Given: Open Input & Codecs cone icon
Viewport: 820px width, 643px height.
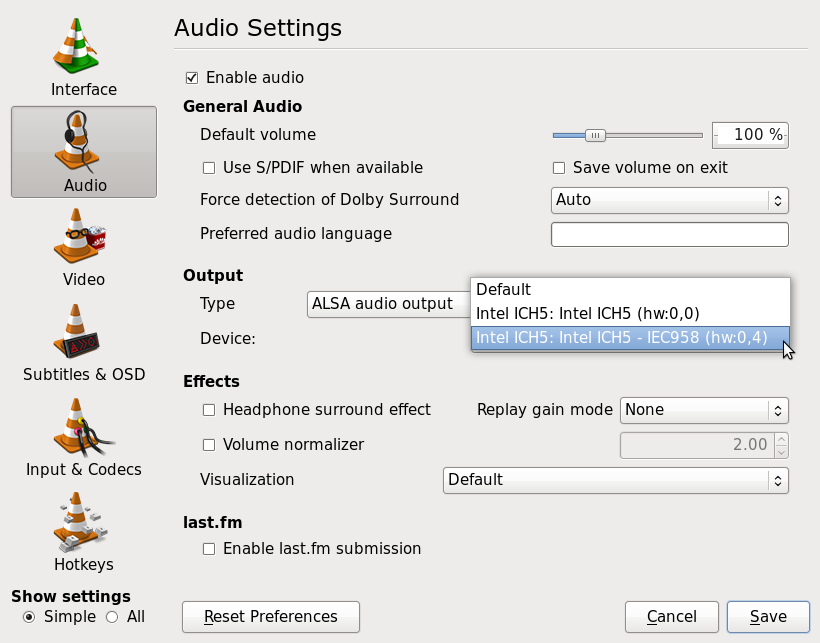Looking at the screenshot, I should [81, 427].
